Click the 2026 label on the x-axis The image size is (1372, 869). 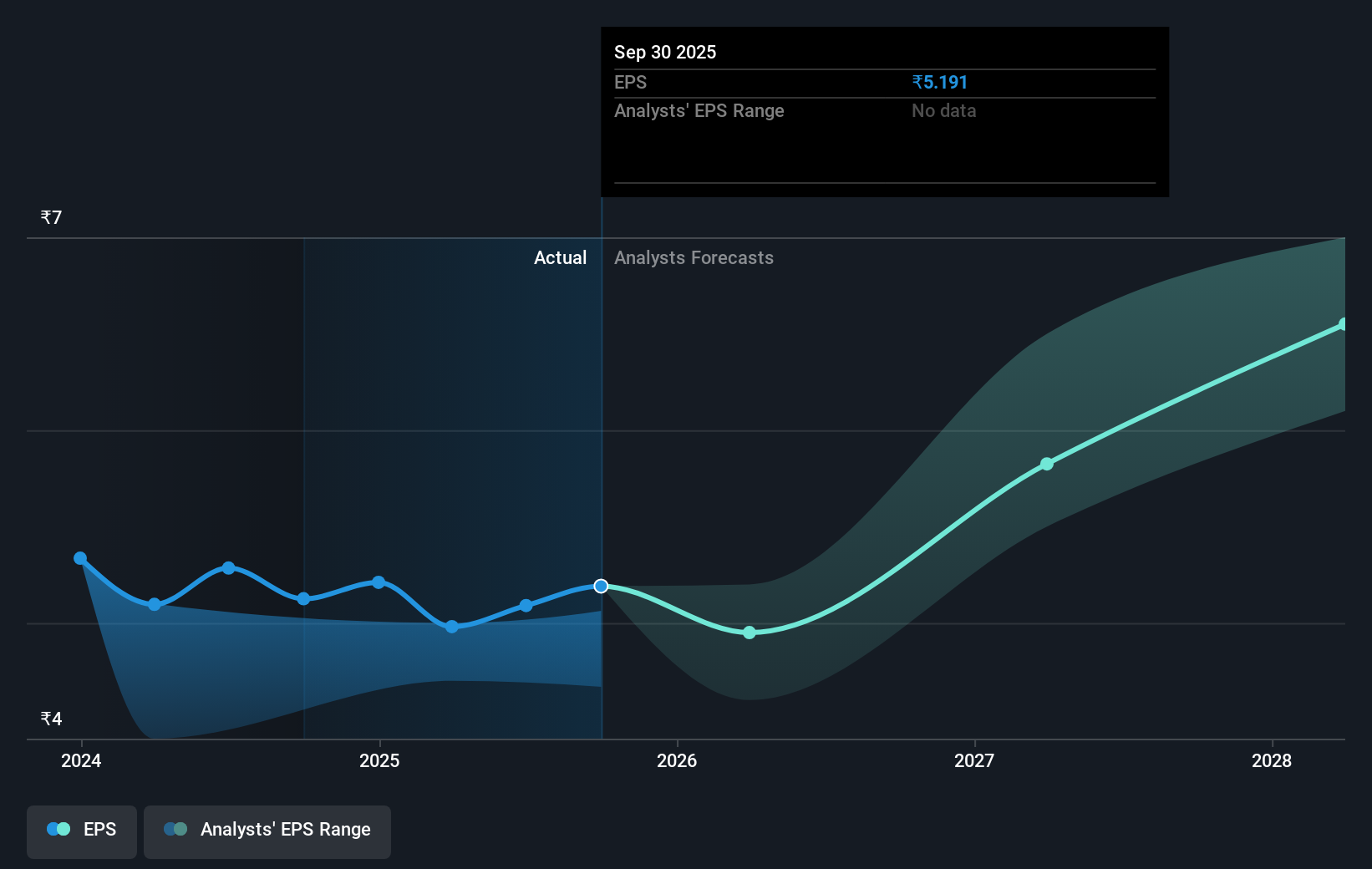tap(678, 761)
